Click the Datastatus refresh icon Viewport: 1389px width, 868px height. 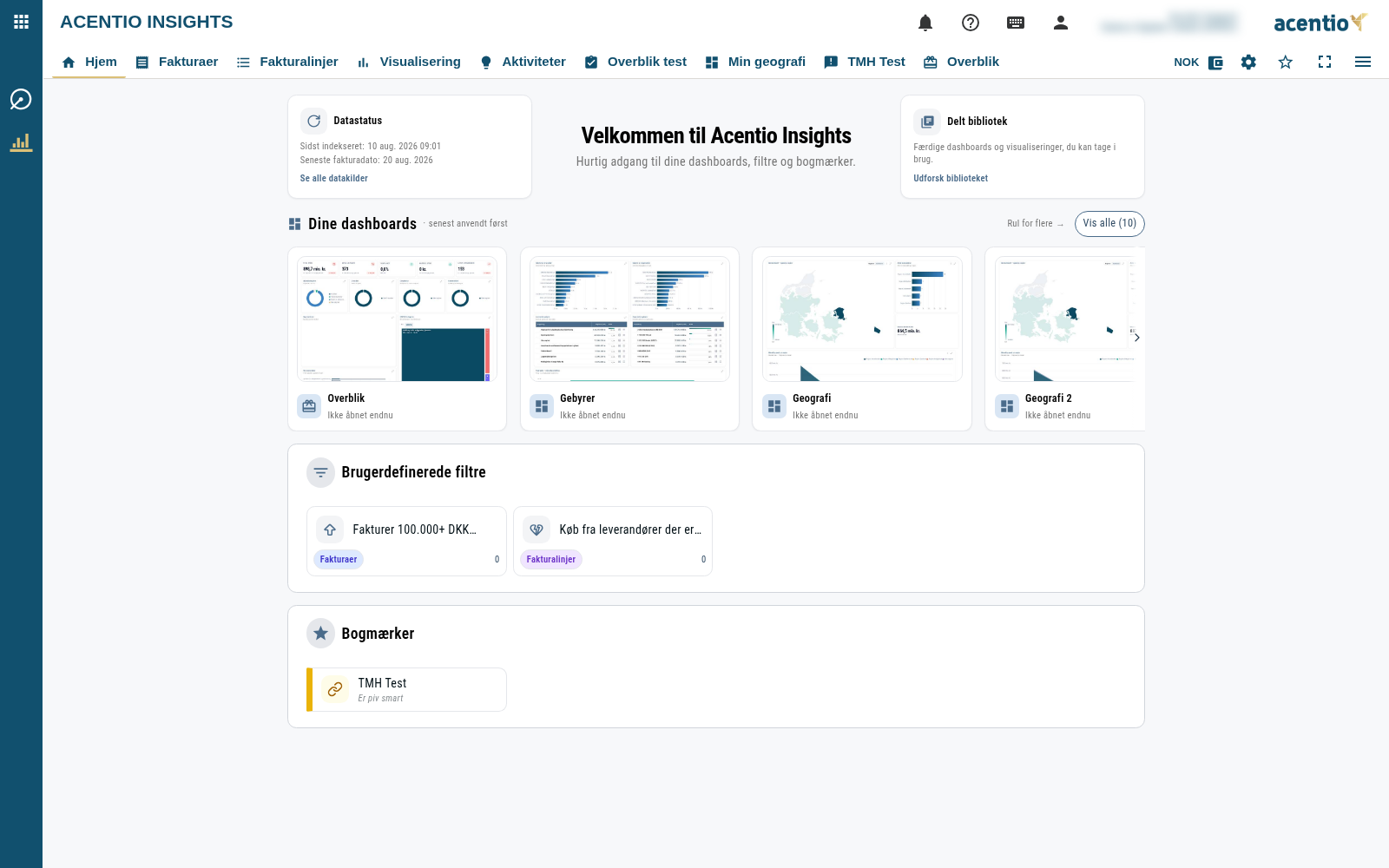coord(314,121)
